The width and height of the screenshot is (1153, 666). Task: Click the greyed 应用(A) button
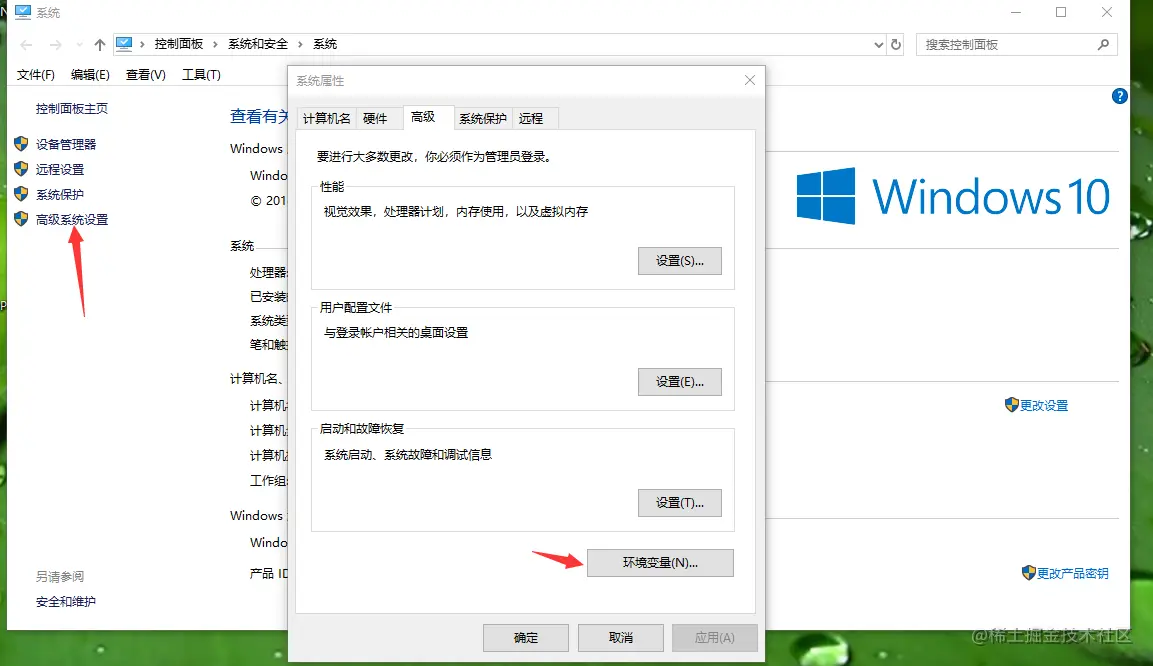pyautogui.click(x=715, y=637)
